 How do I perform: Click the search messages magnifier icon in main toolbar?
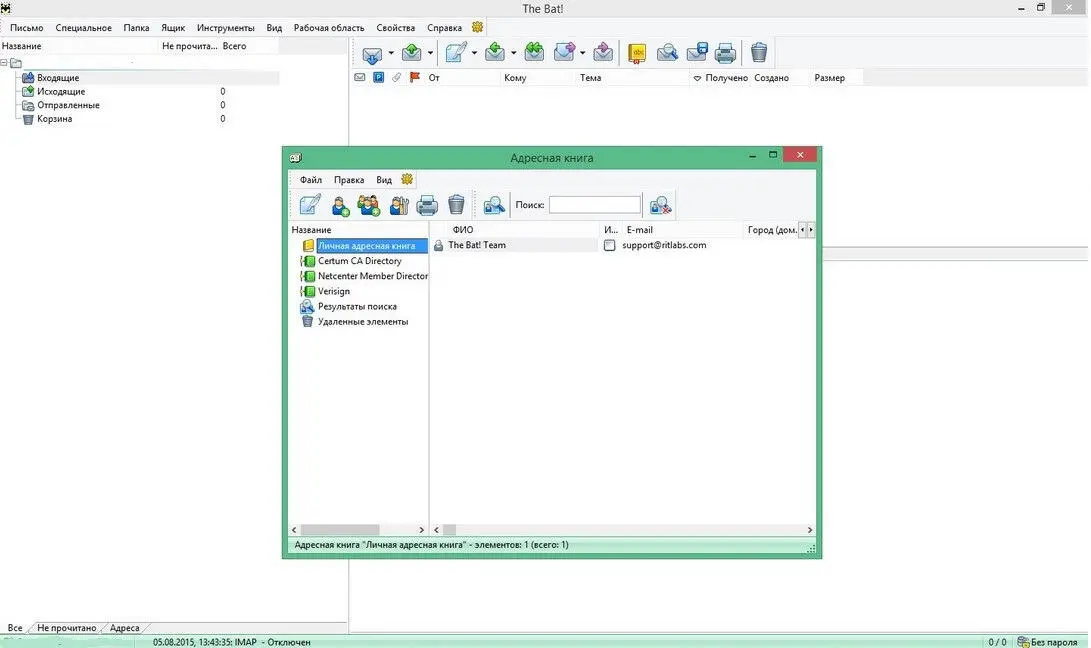667,52
